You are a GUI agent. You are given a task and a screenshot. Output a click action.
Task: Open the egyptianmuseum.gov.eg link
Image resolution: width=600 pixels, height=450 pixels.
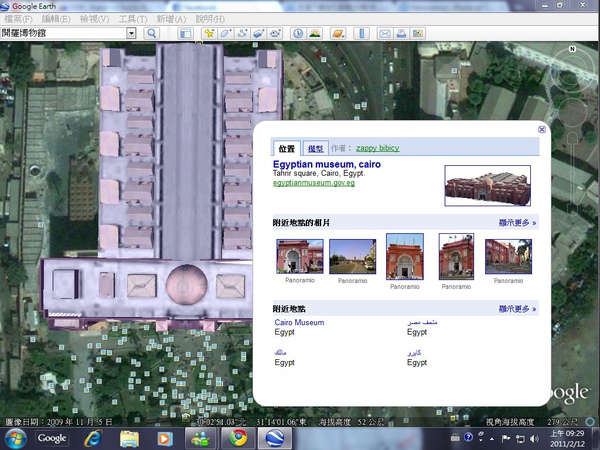[x=314, y=183]
